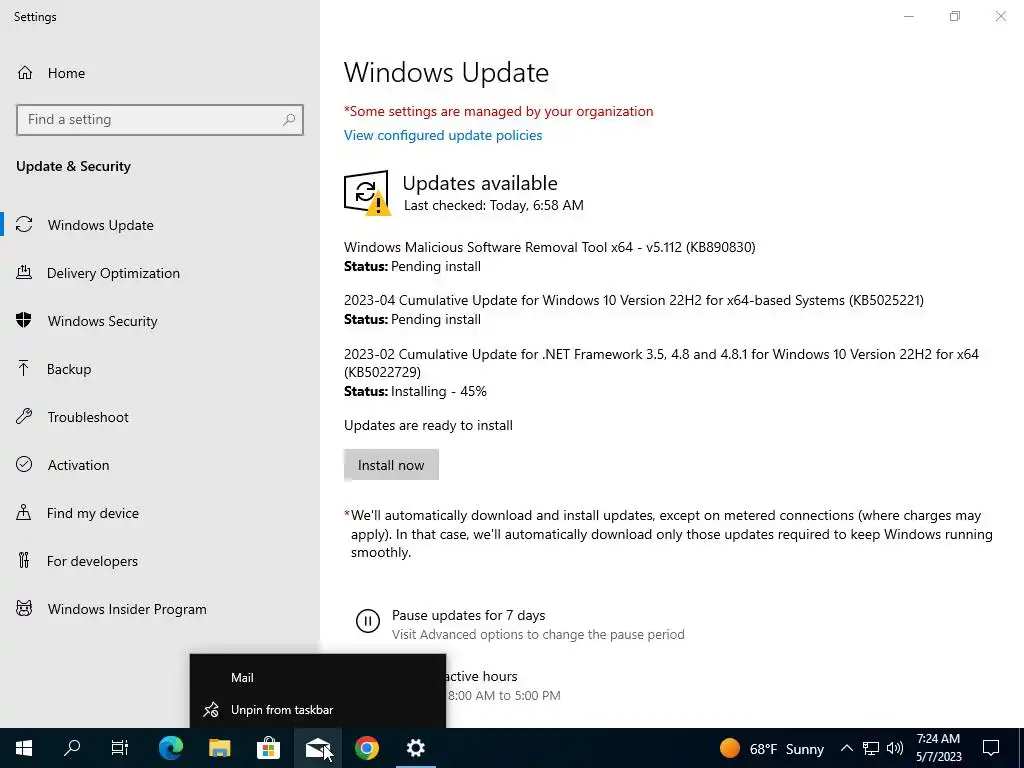Open the notification center icon

pyautogui.click(x=991, y=748)
